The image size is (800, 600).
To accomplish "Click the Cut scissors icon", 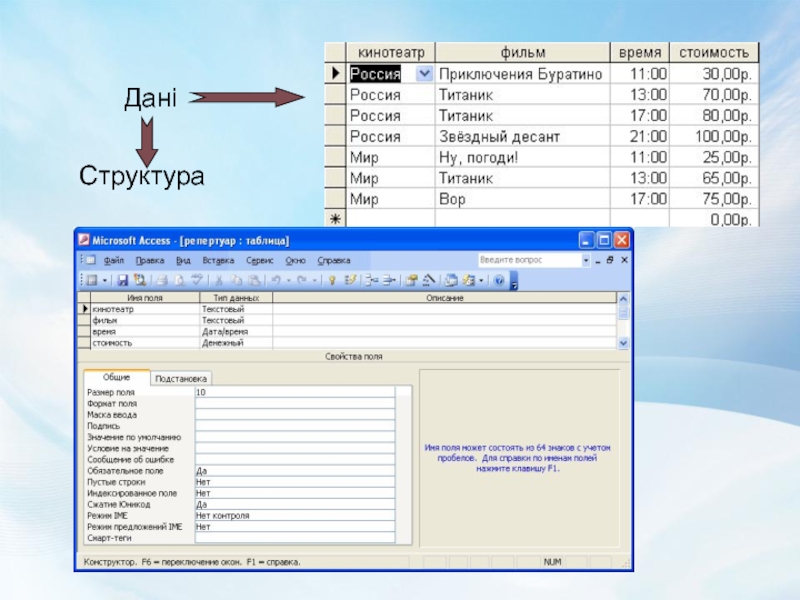I will 217,281.
